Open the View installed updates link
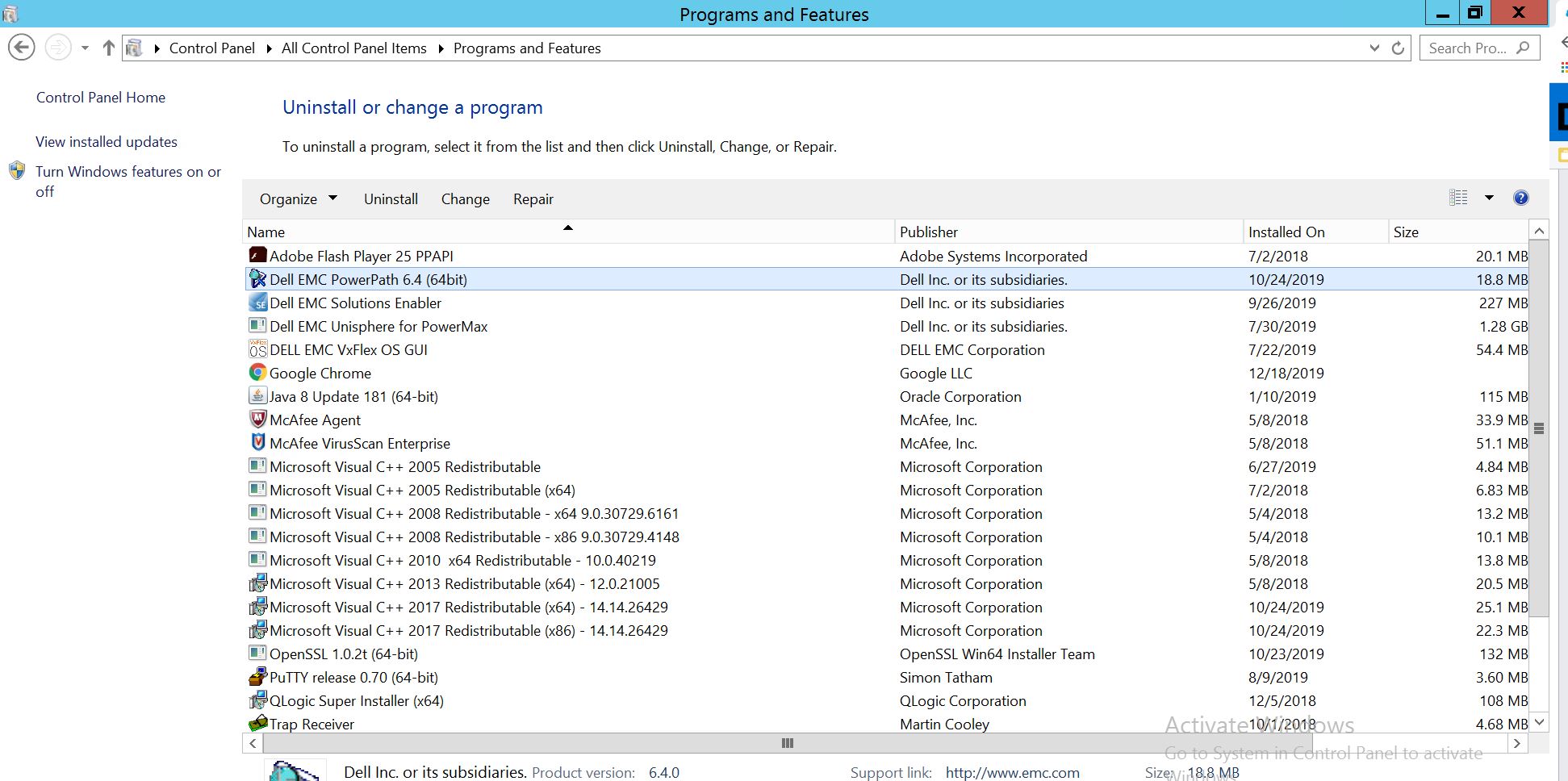1568x781 pixels. [106, 141]
